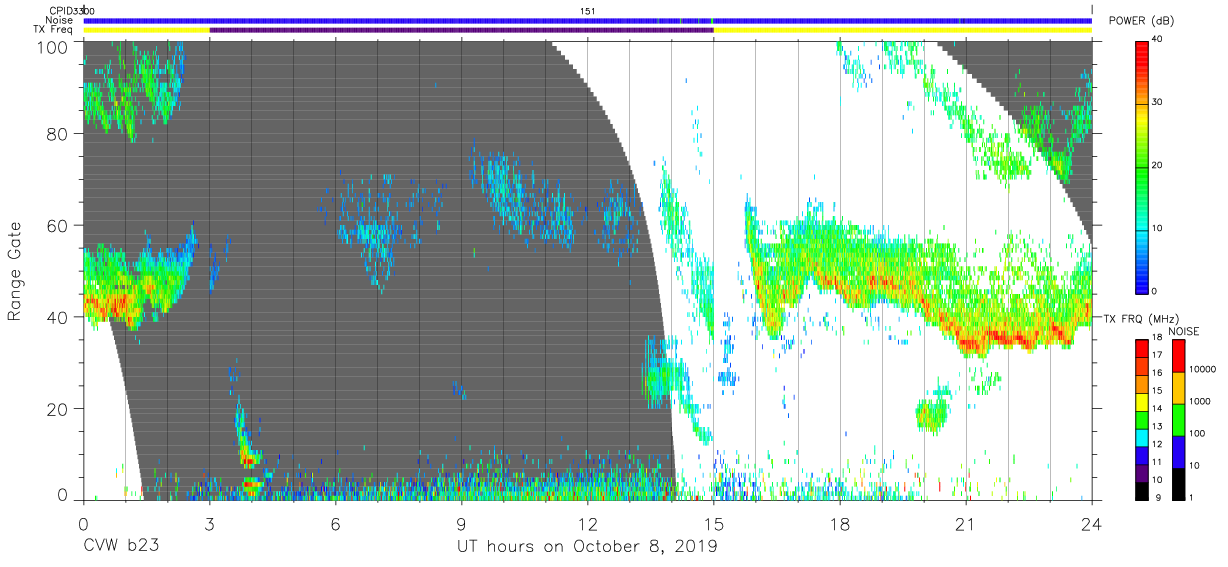Click the x-axis tick label '6'
The image size is (1228, 567).
point(335,522)
